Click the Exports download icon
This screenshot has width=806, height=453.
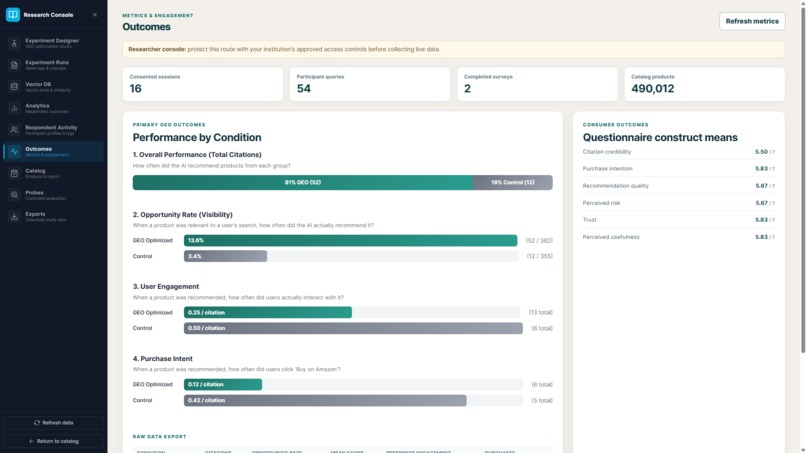pos(14,216)
